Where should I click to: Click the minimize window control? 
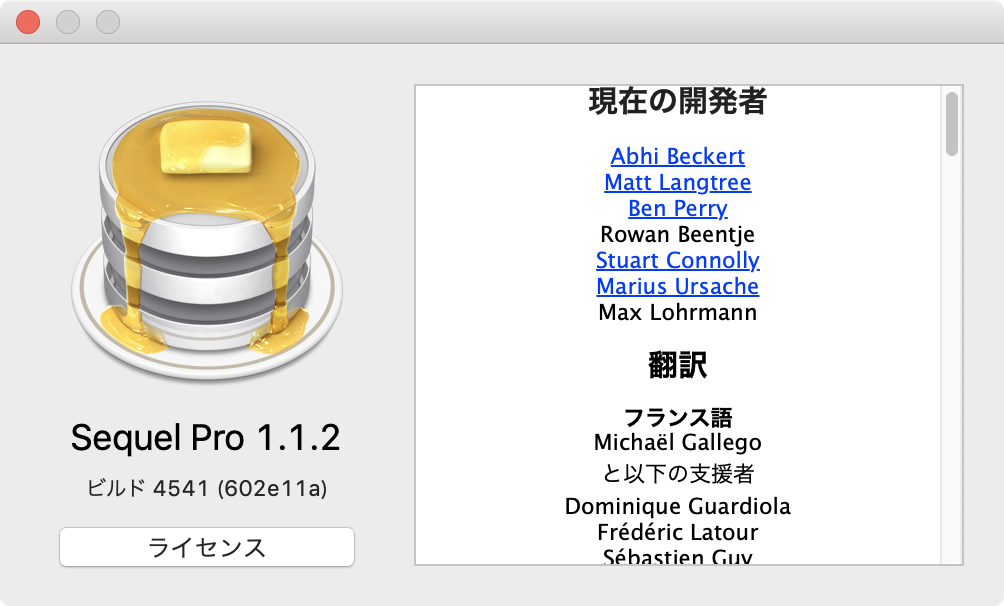tap(68, 20)
